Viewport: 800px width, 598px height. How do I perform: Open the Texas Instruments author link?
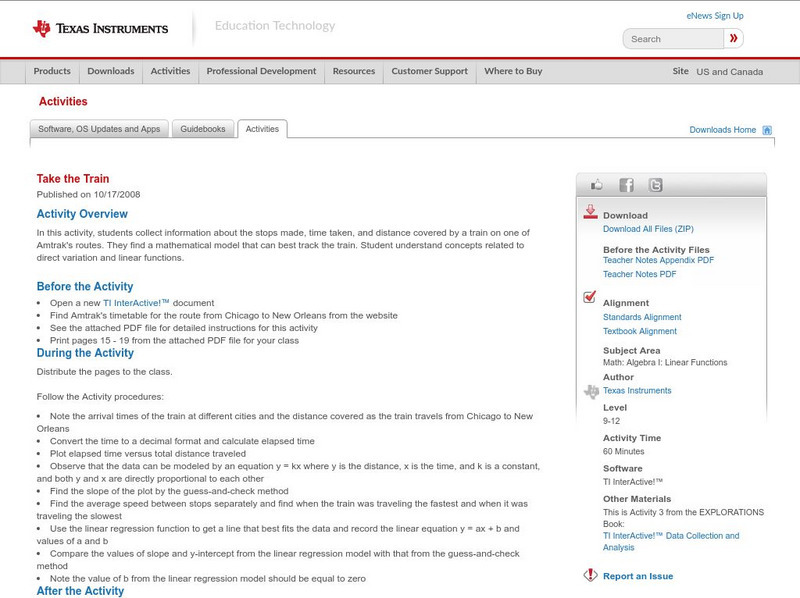637,391
